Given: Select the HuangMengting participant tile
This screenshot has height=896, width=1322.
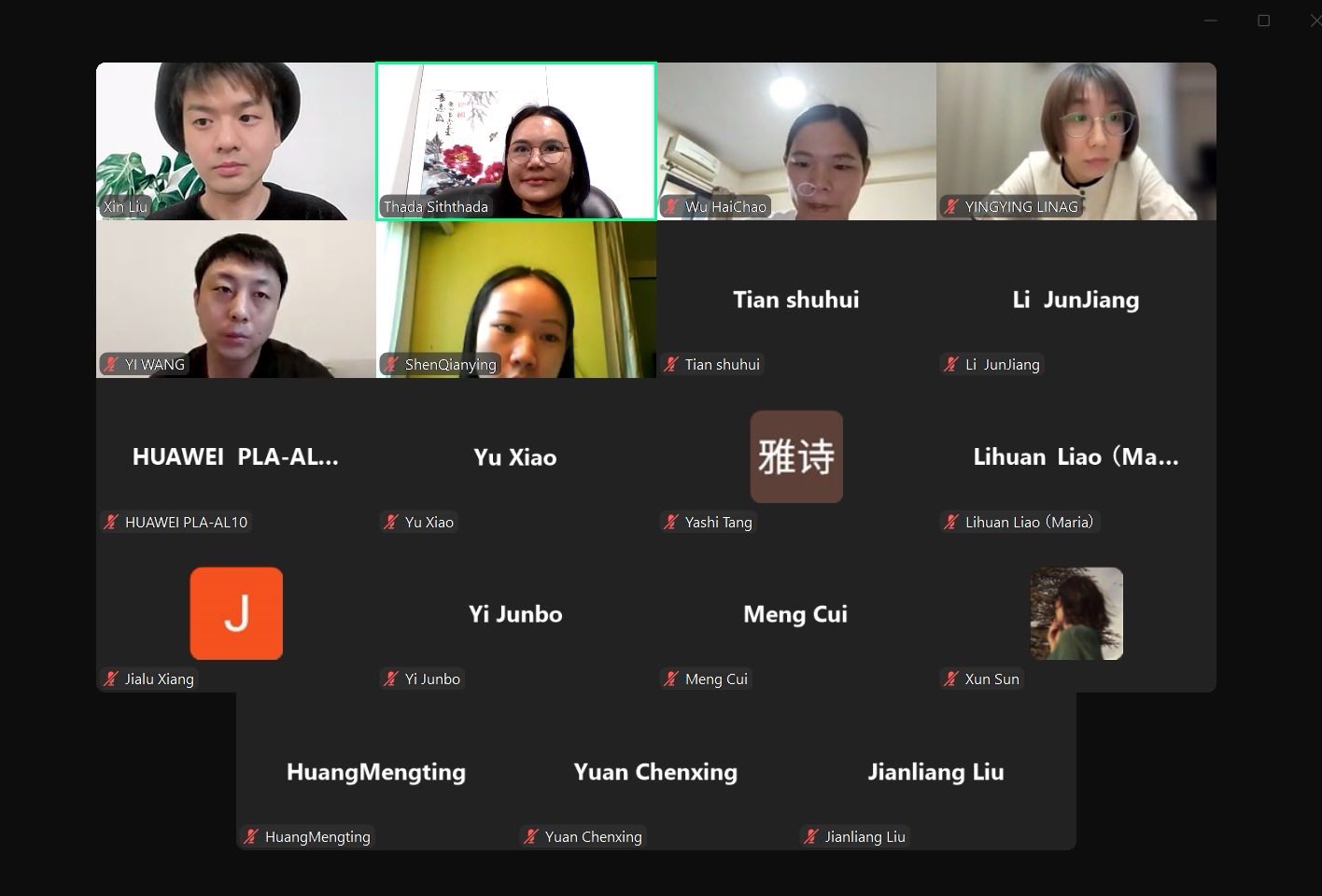Looking at the screenshot, I should (376, 771).
